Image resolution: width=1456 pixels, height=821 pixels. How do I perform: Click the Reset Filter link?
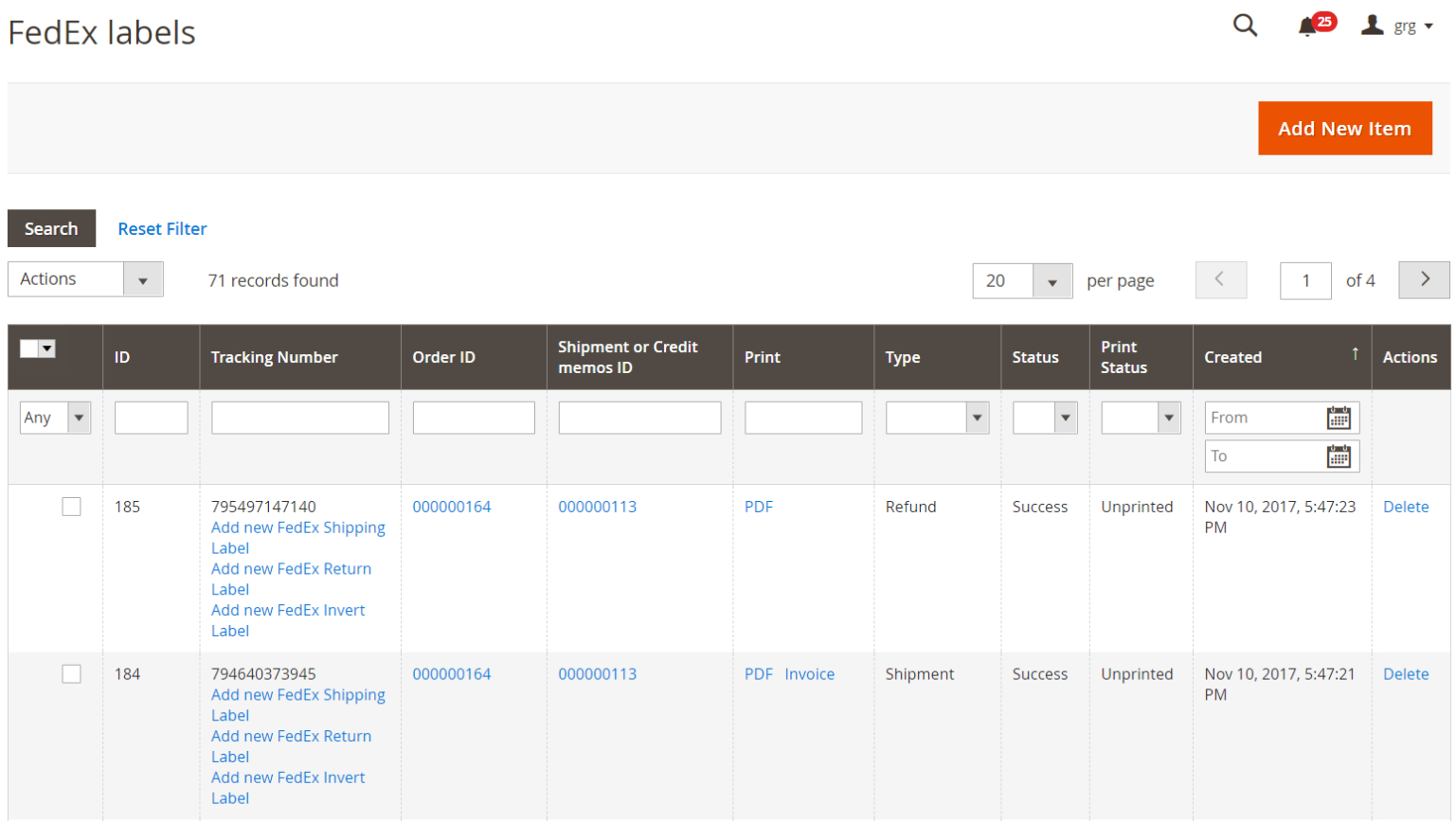click(x=162, y=228)
